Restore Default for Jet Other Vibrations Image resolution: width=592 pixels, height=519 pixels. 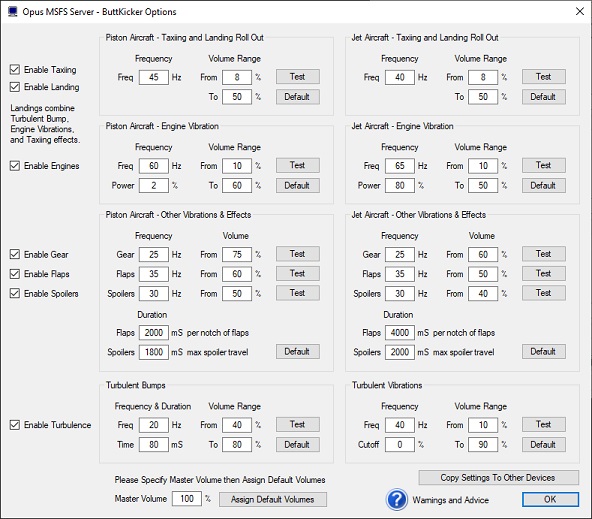point(544,351)
